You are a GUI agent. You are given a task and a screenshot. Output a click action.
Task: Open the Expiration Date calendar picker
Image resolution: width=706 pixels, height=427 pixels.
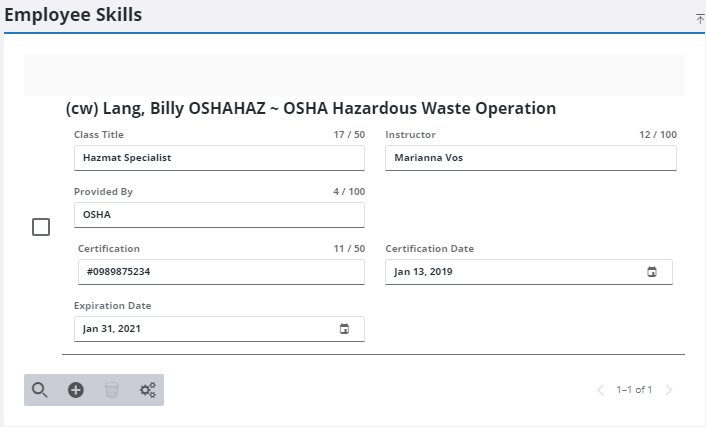point(344,329)
